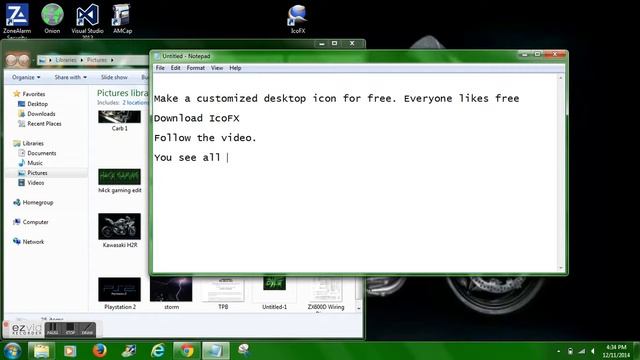Screen dimensions: 640x360
Task: Click the pinned taskbar icon beside Firefox
Action: pos(129,351)
